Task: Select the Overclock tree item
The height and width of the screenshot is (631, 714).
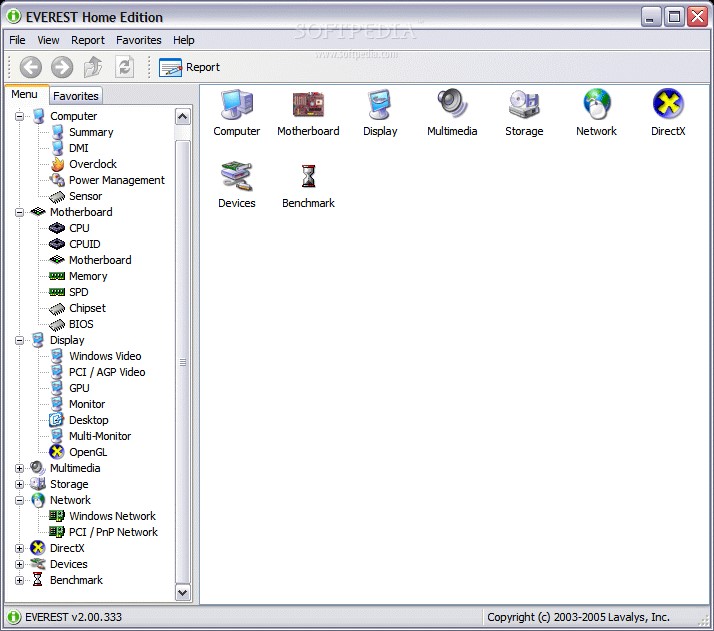Action: coord(92,164)
